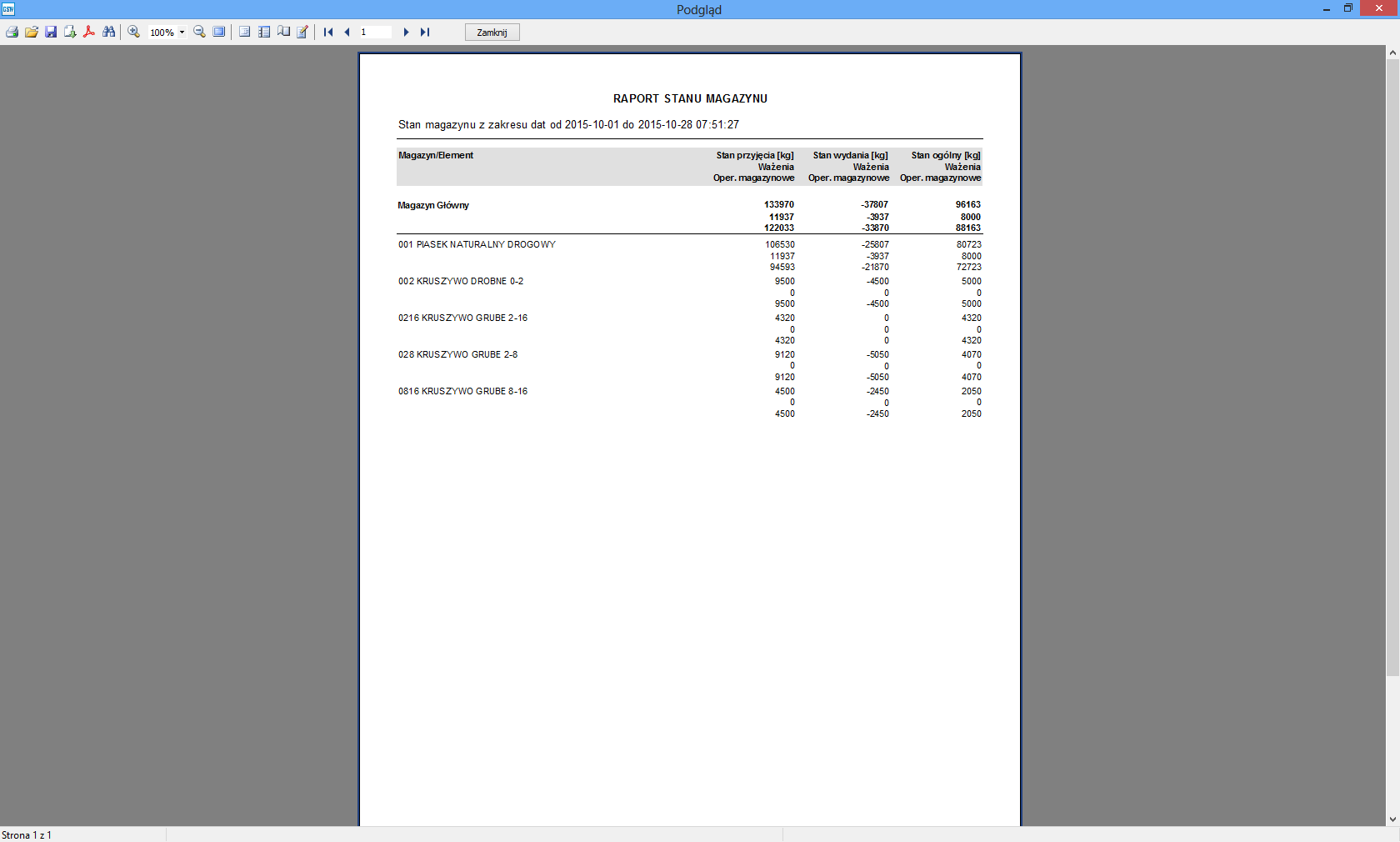Save the report using floppy disk icon
This screenshot has width=1400, height=842.
(51, 33)
